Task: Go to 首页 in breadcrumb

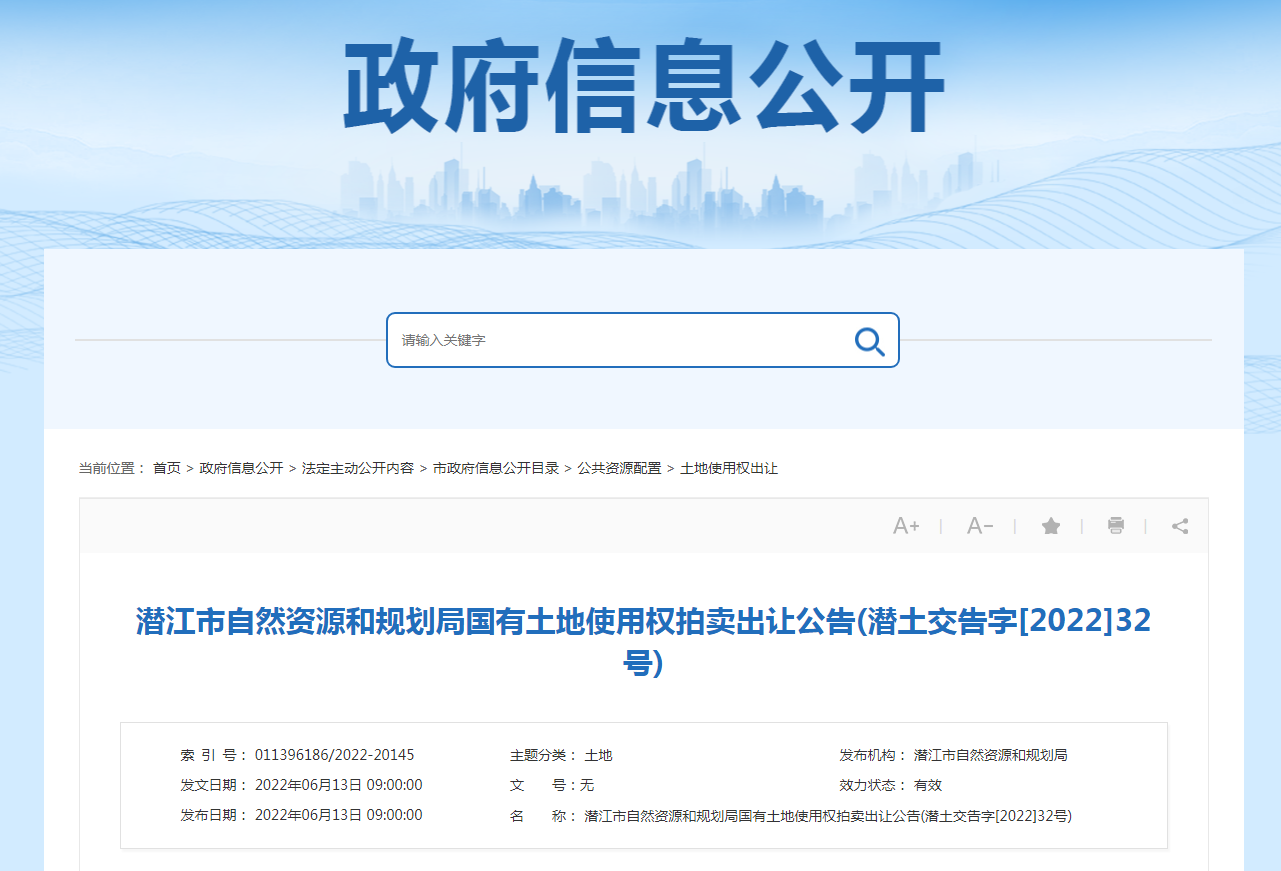Action: pyautogui.click(x=167, y=468)
